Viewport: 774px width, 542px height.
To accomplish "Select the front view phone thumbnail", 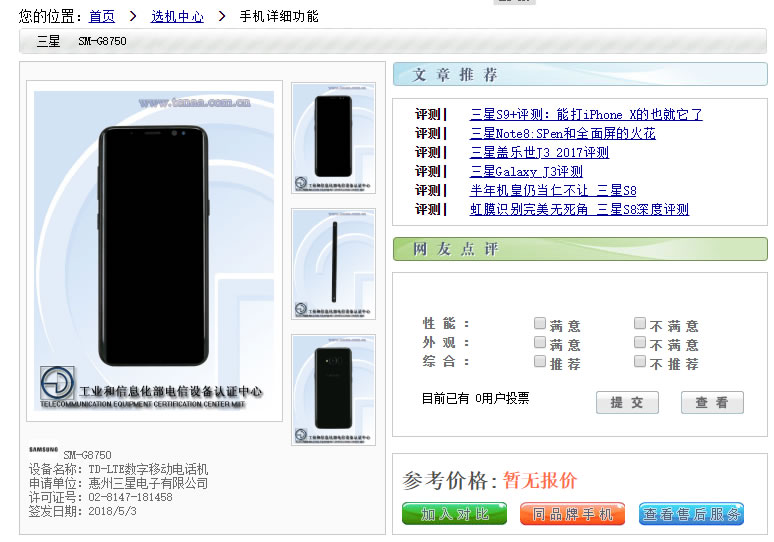I will (x=334, y=138).
